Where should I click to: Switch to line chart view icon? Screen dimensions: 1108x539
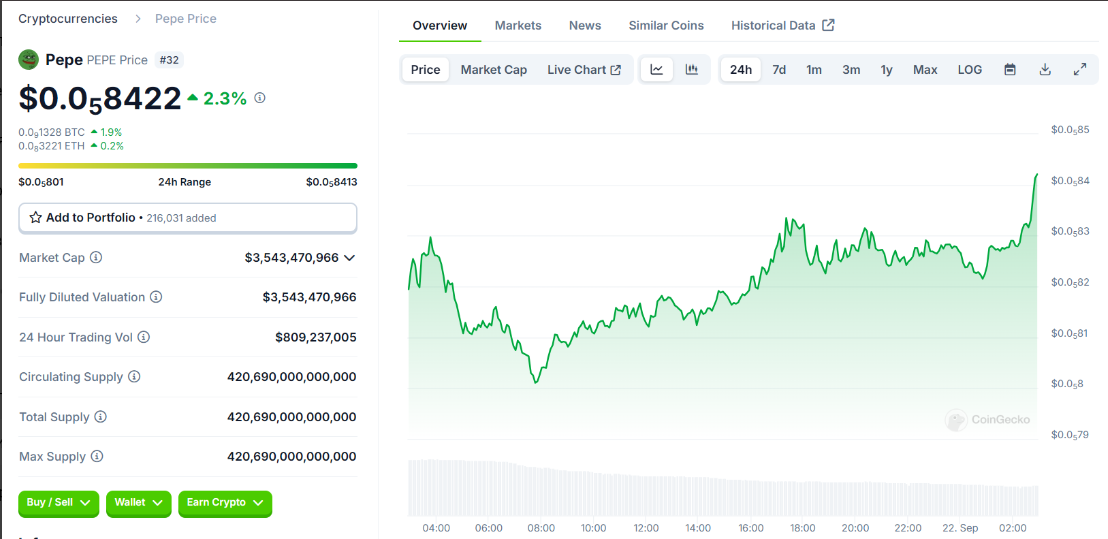pyautogui.click(x=657, y=70)
